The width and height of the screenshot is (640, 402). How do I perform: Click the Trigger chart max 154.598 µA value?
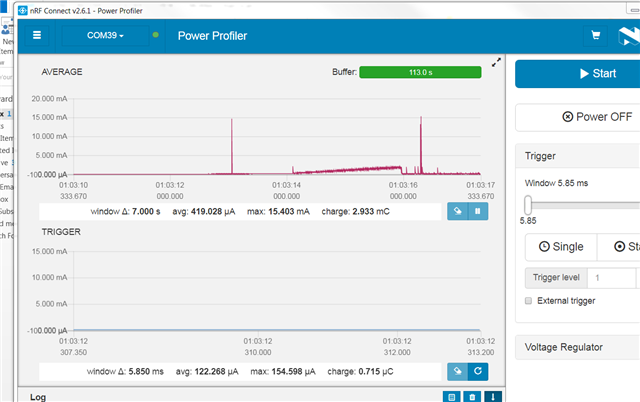[x=283, y=371]
